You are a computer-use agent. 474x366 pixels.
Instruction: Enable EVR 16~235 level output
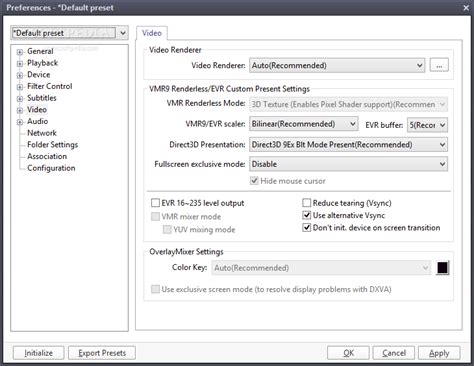click(x=155, y=203)
